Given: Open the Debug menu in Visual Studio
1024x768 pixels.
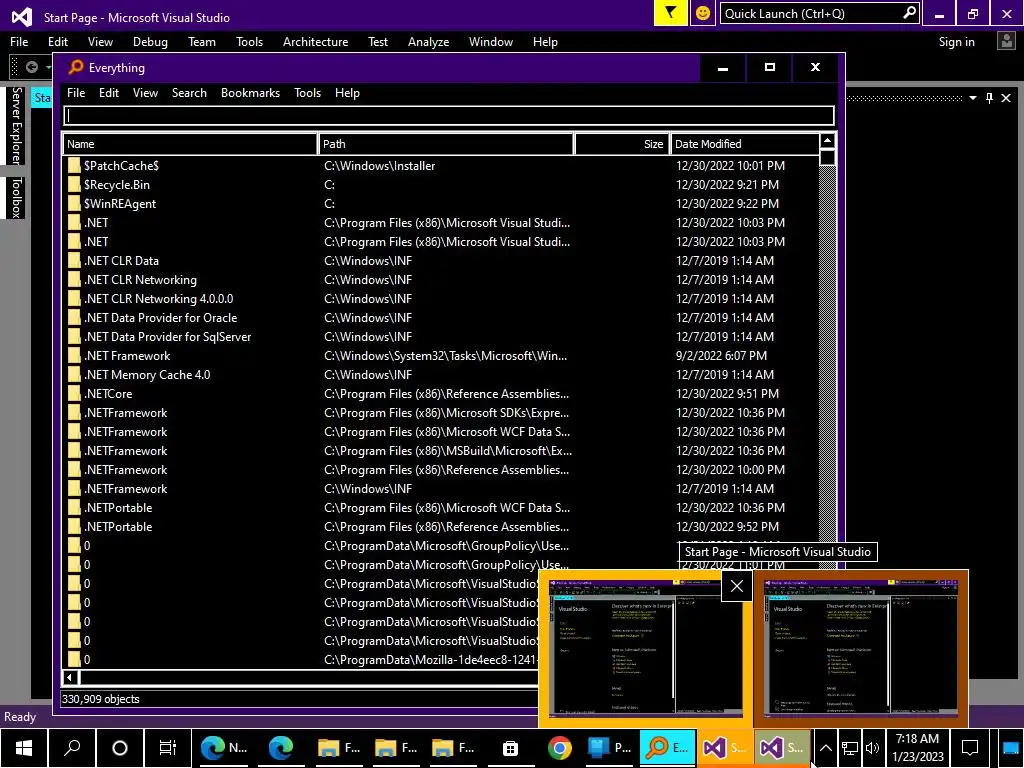Looking at the screenshot, I should click(150, 42).
